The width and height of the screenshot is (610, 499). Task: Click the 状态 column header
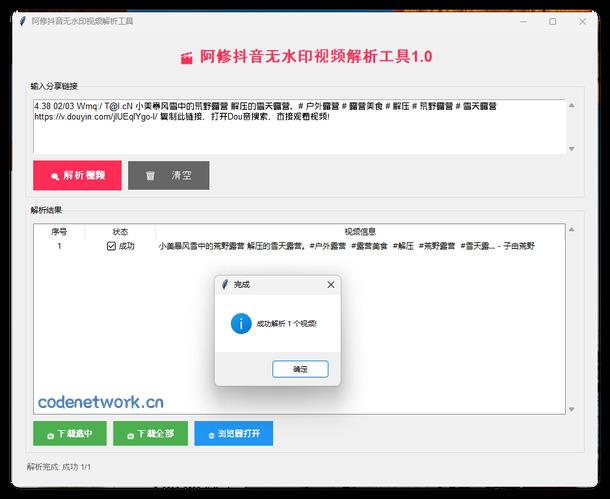(120, 232)
